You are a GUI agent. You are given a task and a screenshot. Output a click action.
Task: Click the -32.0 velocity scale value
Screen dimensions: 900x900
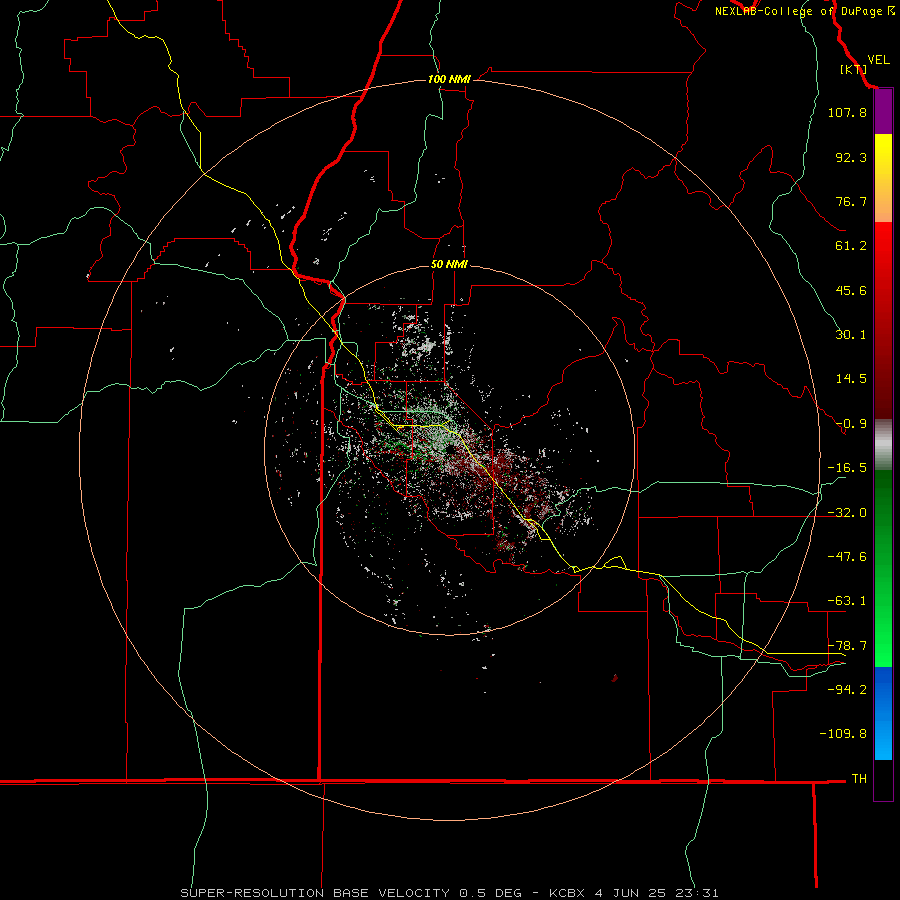pos(847,513)
